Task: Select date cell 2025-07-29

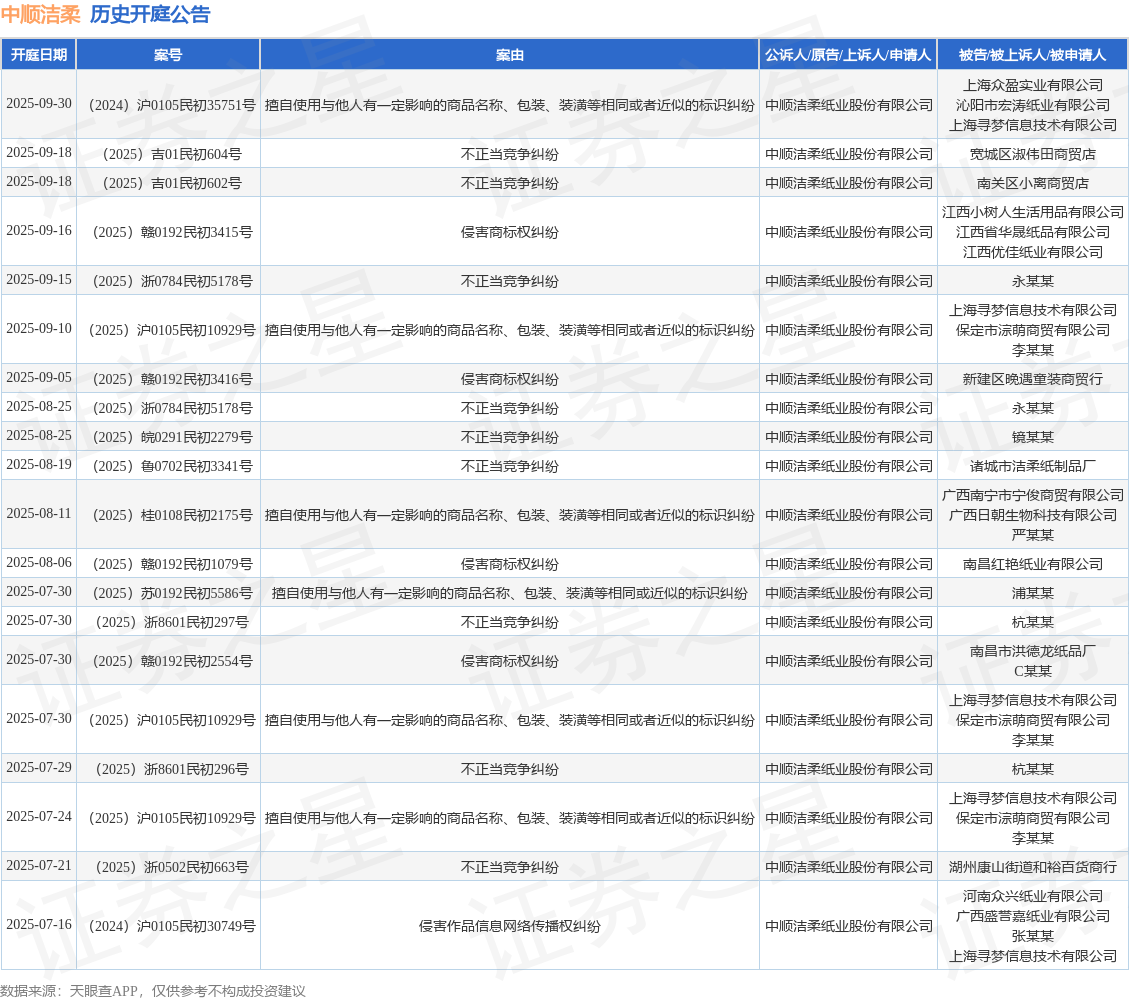Action: pyautogui.click(x=39, y=767)
